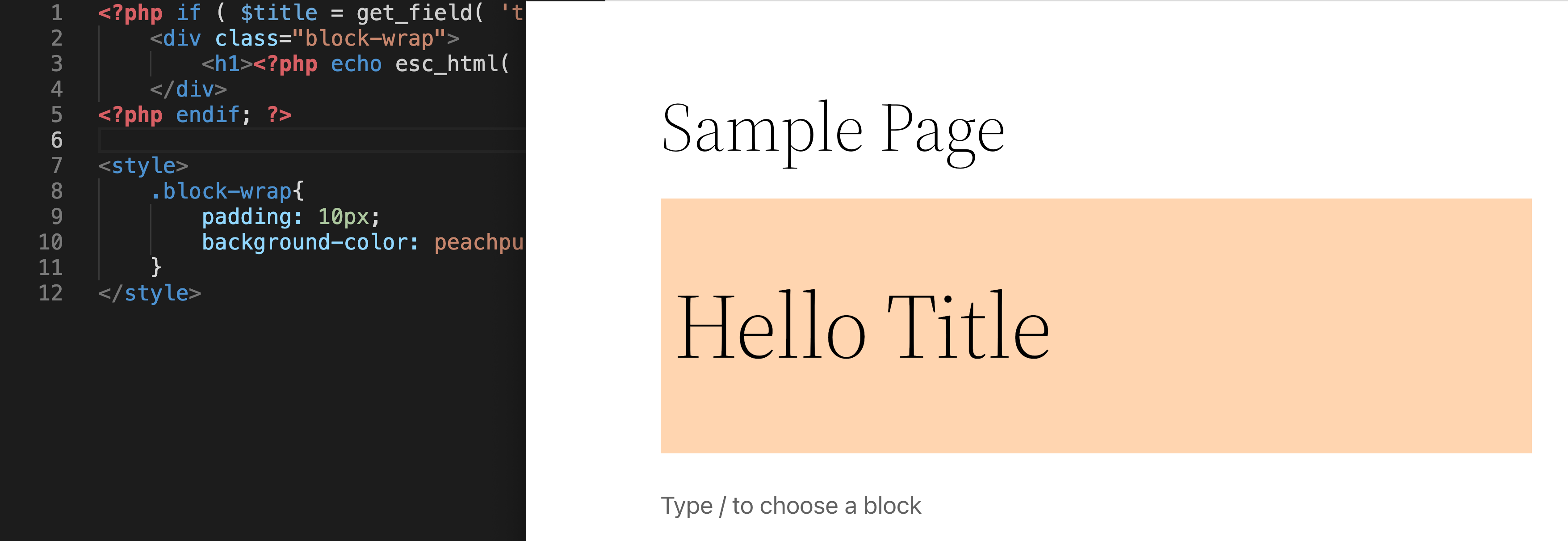Click the peachpuff color value in code
Screen dimensions: 1568x541
pyautogui.click(x=479, y=242)
